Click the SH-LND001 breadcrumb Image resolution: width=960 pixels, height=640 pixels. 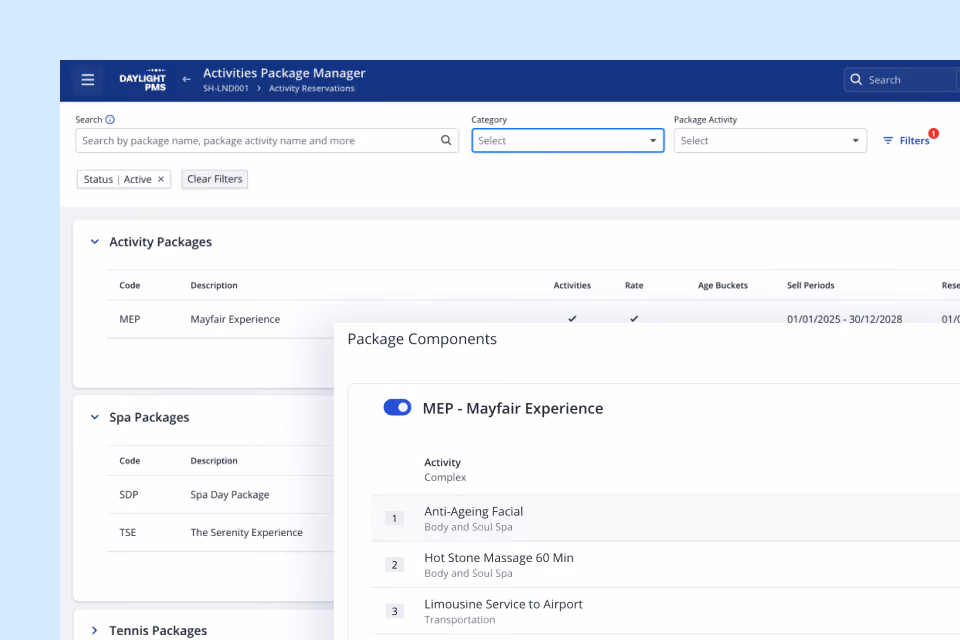pos(225,88)
